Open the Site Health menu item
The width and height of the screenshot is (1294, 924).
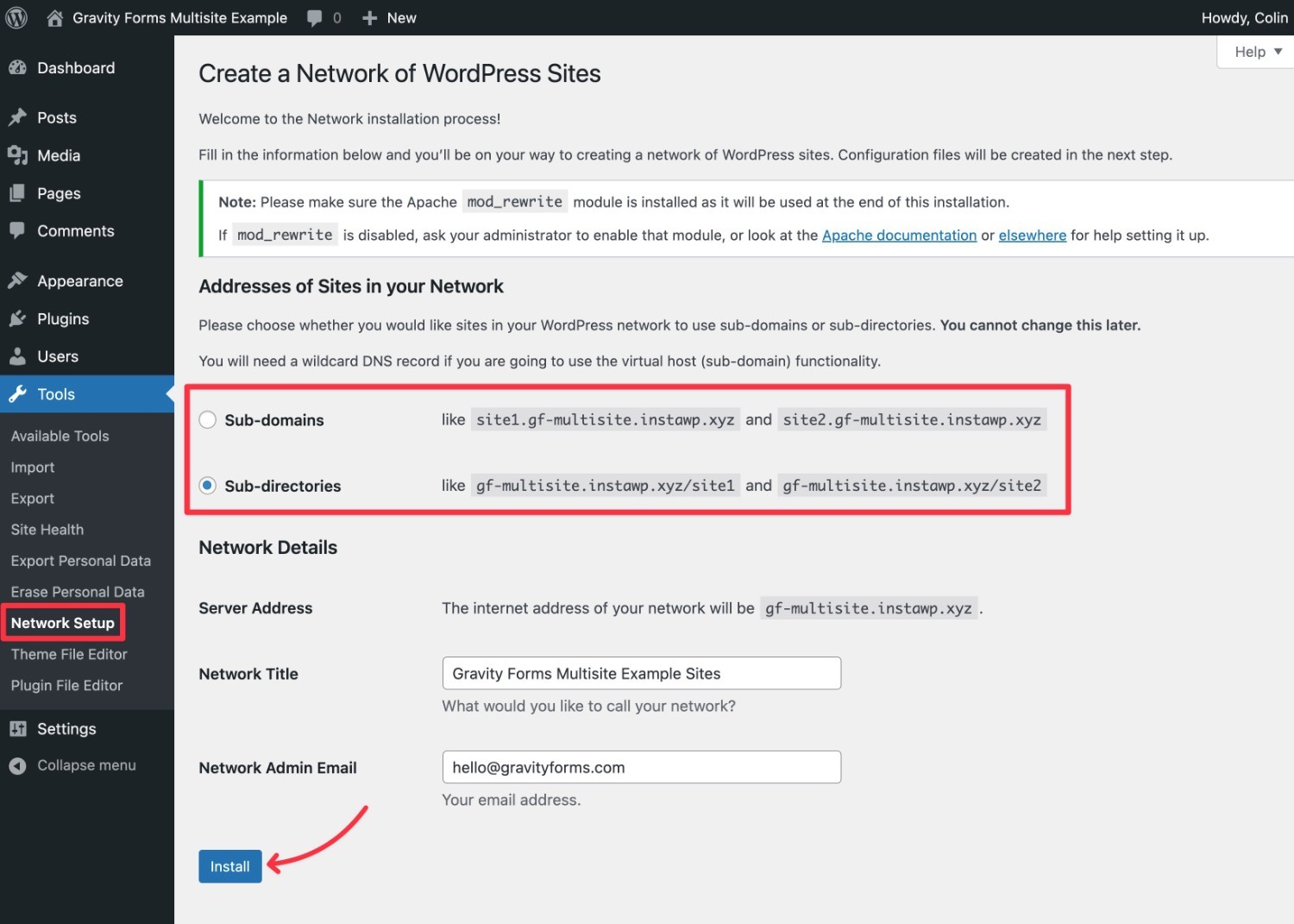47,529
